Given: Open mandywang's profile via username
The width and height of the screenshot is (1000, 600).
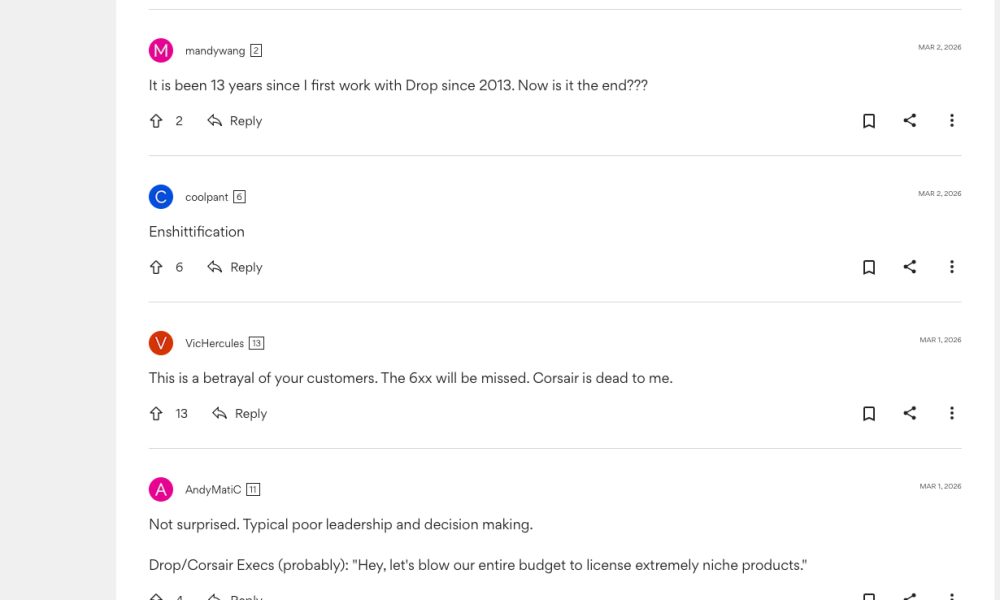Looking at the screenshot, I should [x=215, y=51].
